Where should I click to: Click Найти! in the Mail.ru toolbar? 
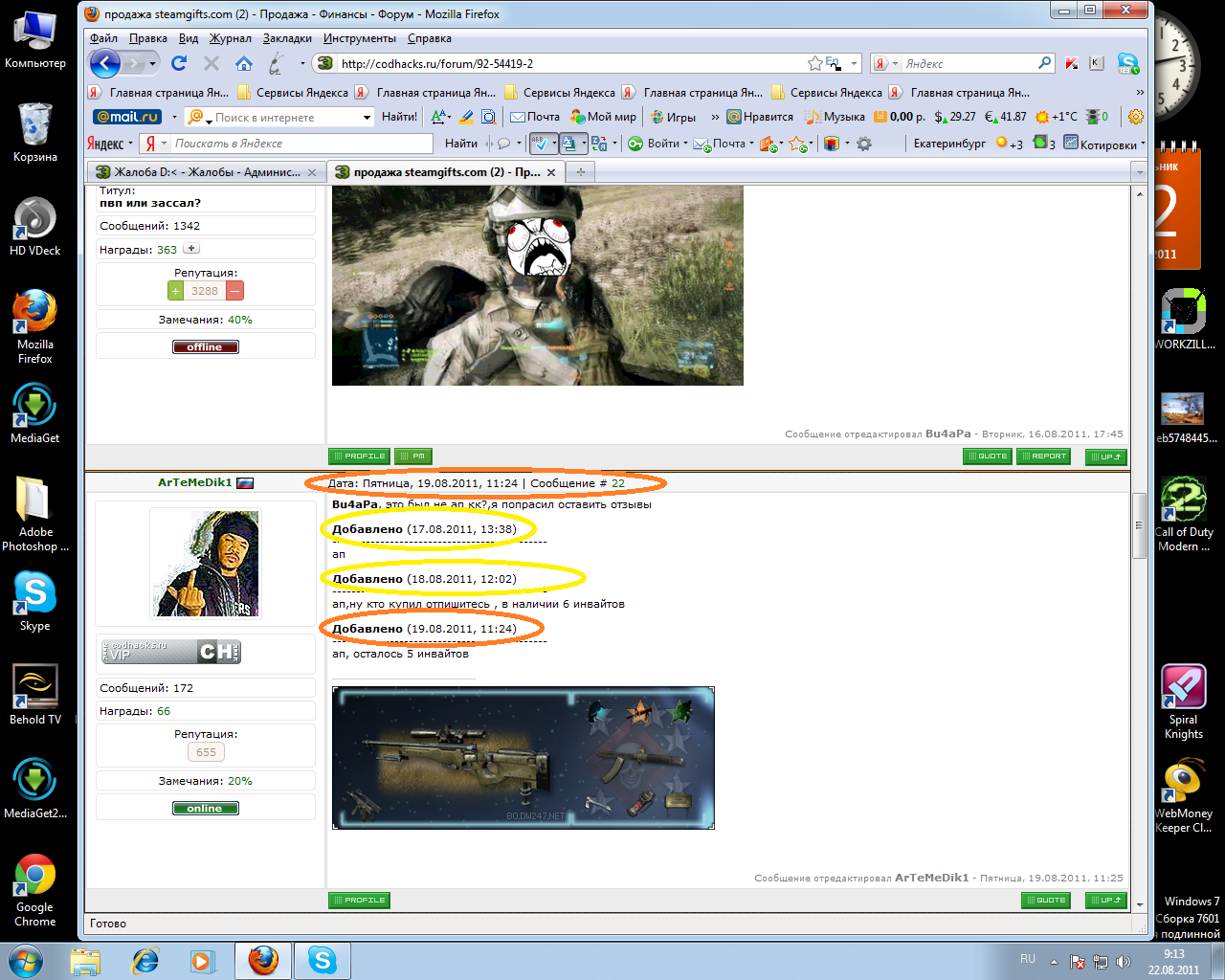coord(399,117)
